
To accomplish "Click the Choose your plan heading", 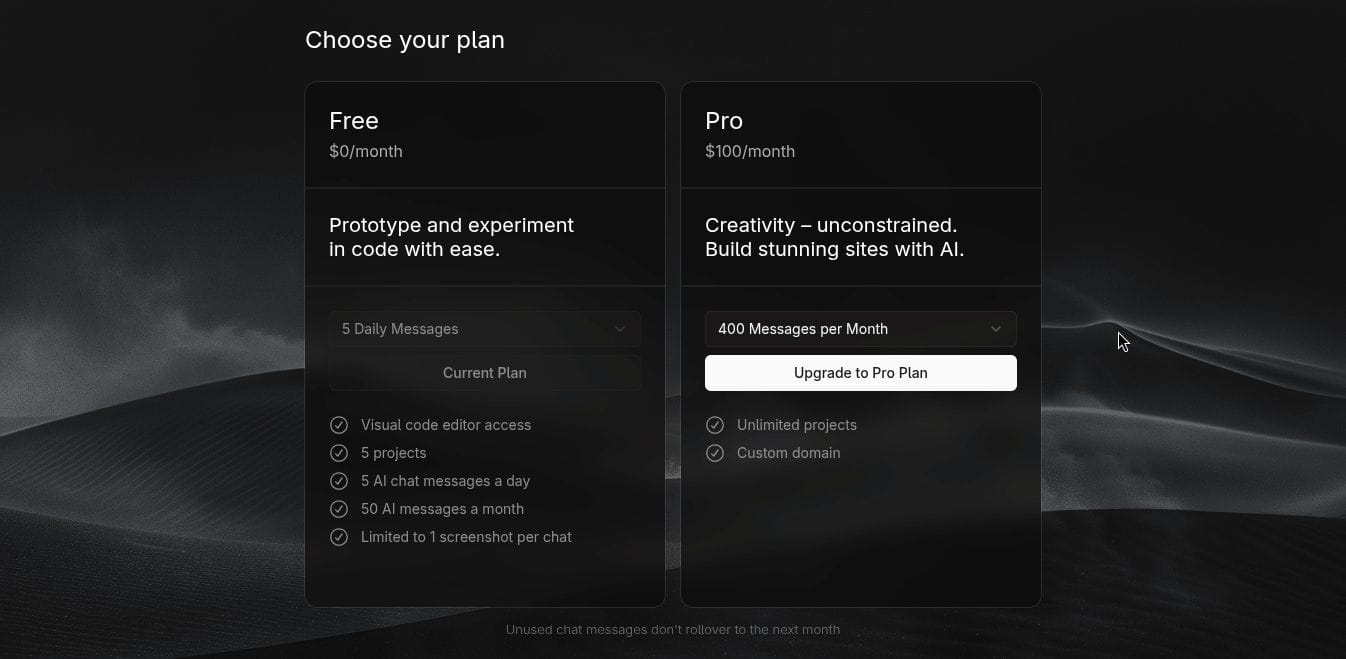I will click(404, 39).
